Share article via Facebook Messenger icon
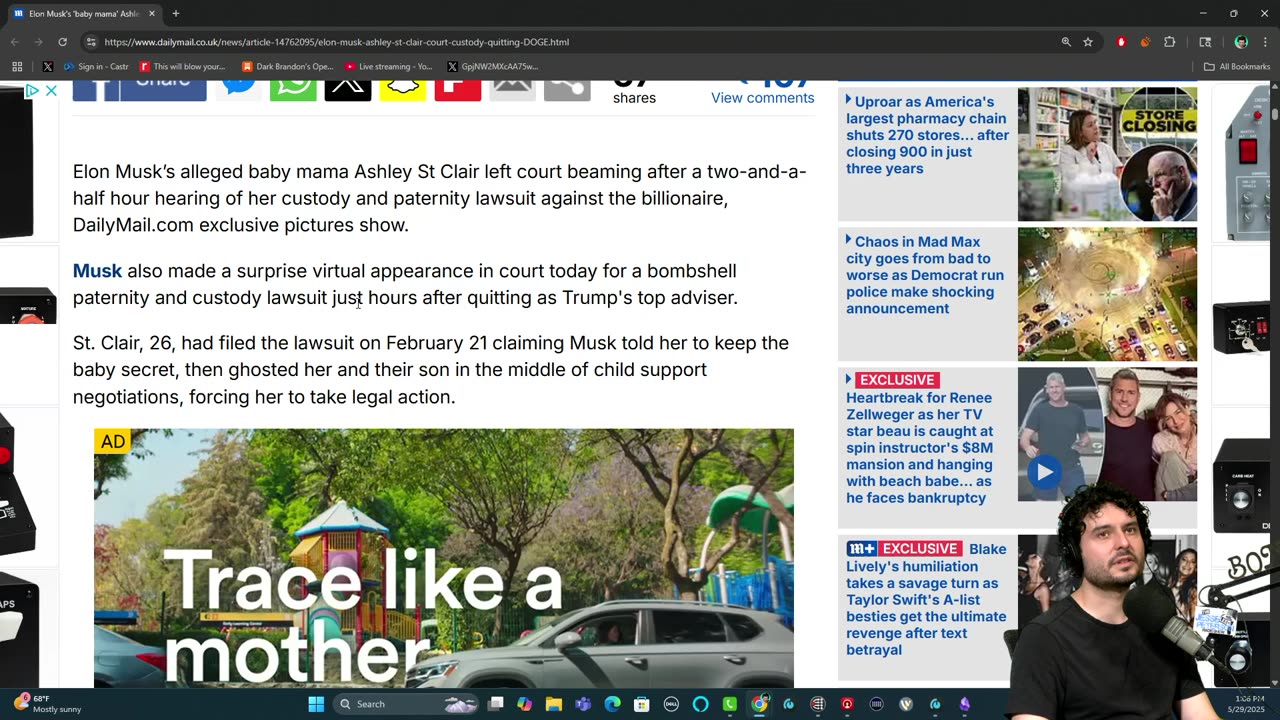1280x720 pixels. (x=238, y=89)
